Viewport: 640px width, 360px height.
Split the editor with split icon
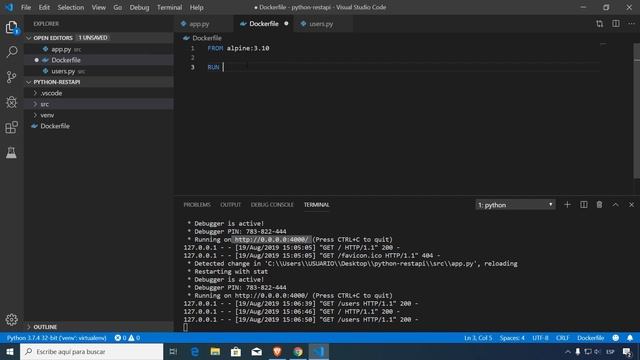click(616, 24)
